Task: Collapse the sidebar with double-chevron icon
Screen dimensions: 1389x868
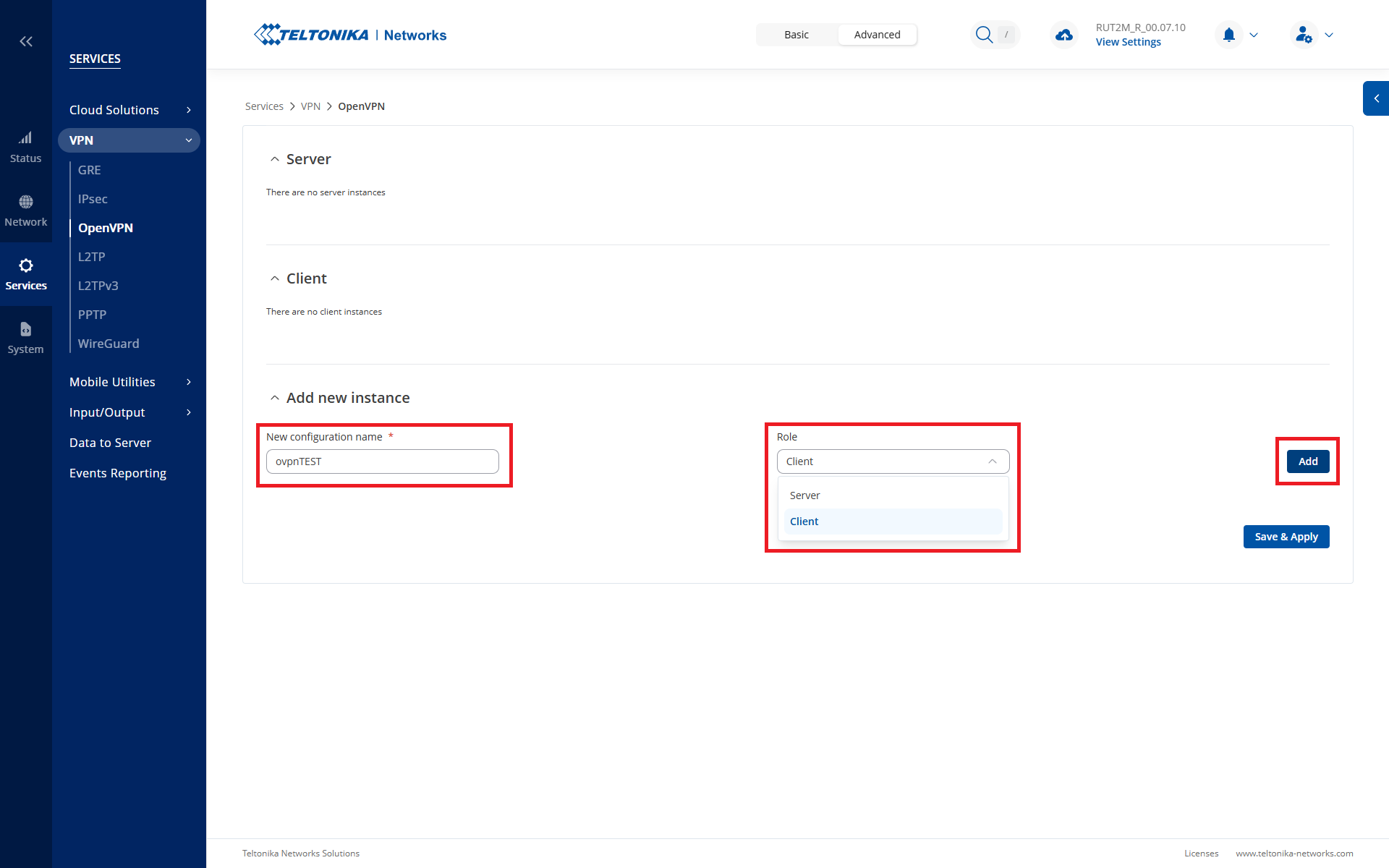Action: [26, 41]
